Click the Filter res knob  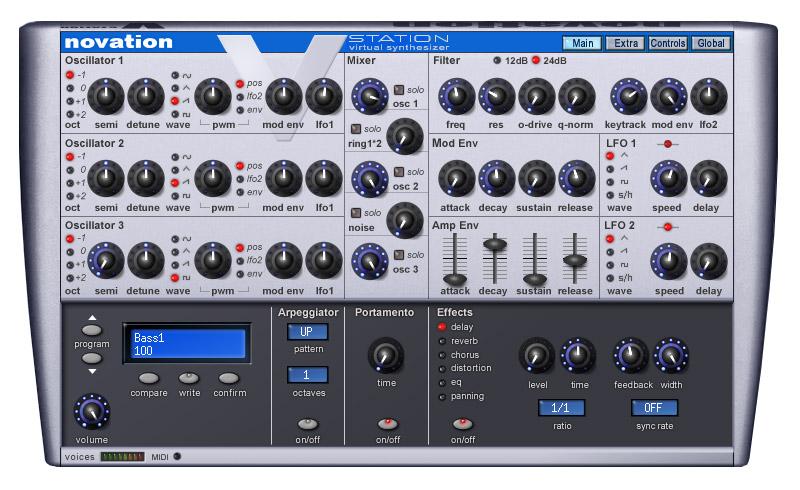click(x=495, y=97)
